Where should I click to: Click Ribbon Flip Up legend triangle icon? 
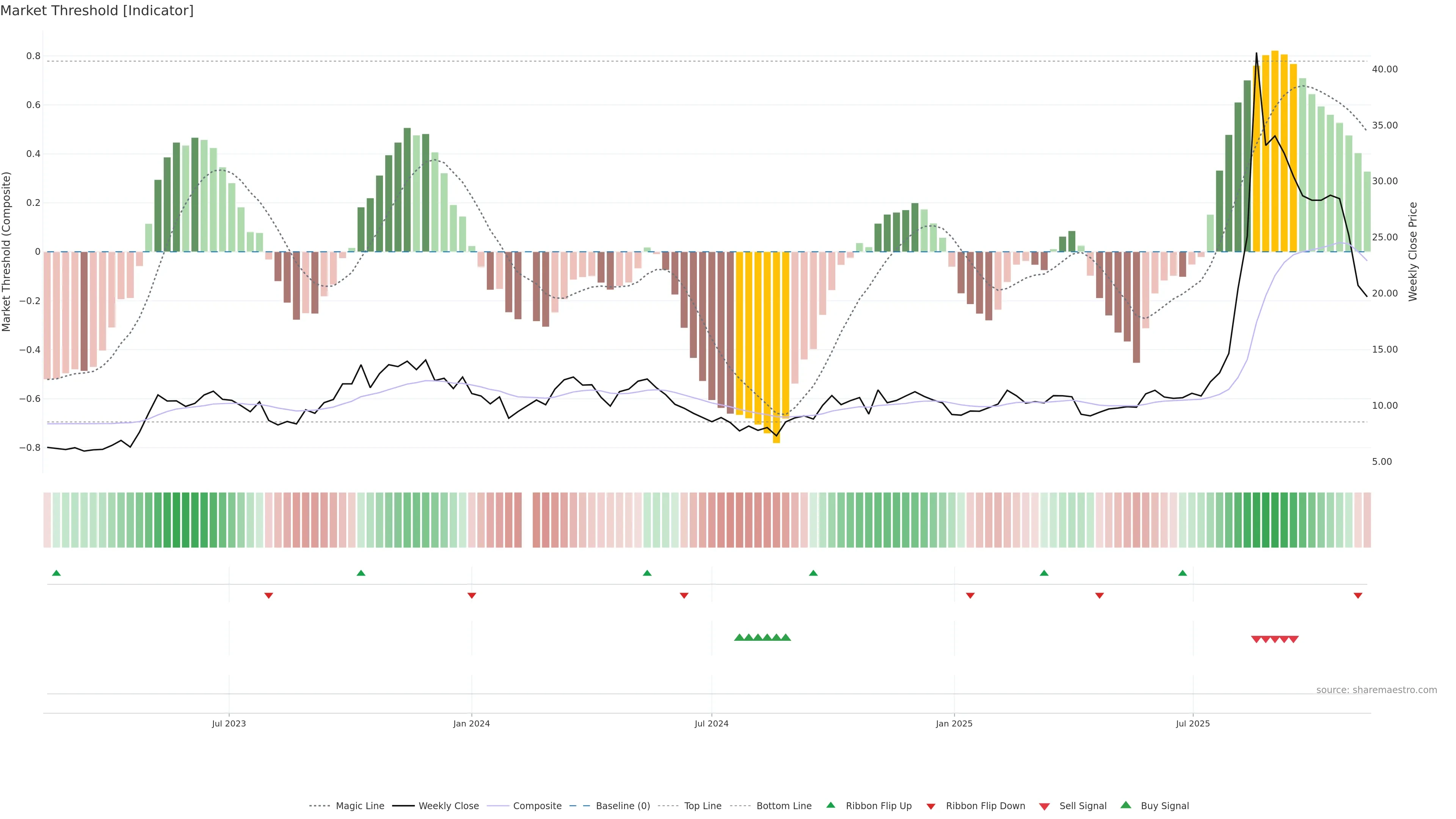[x=830, y=805]
